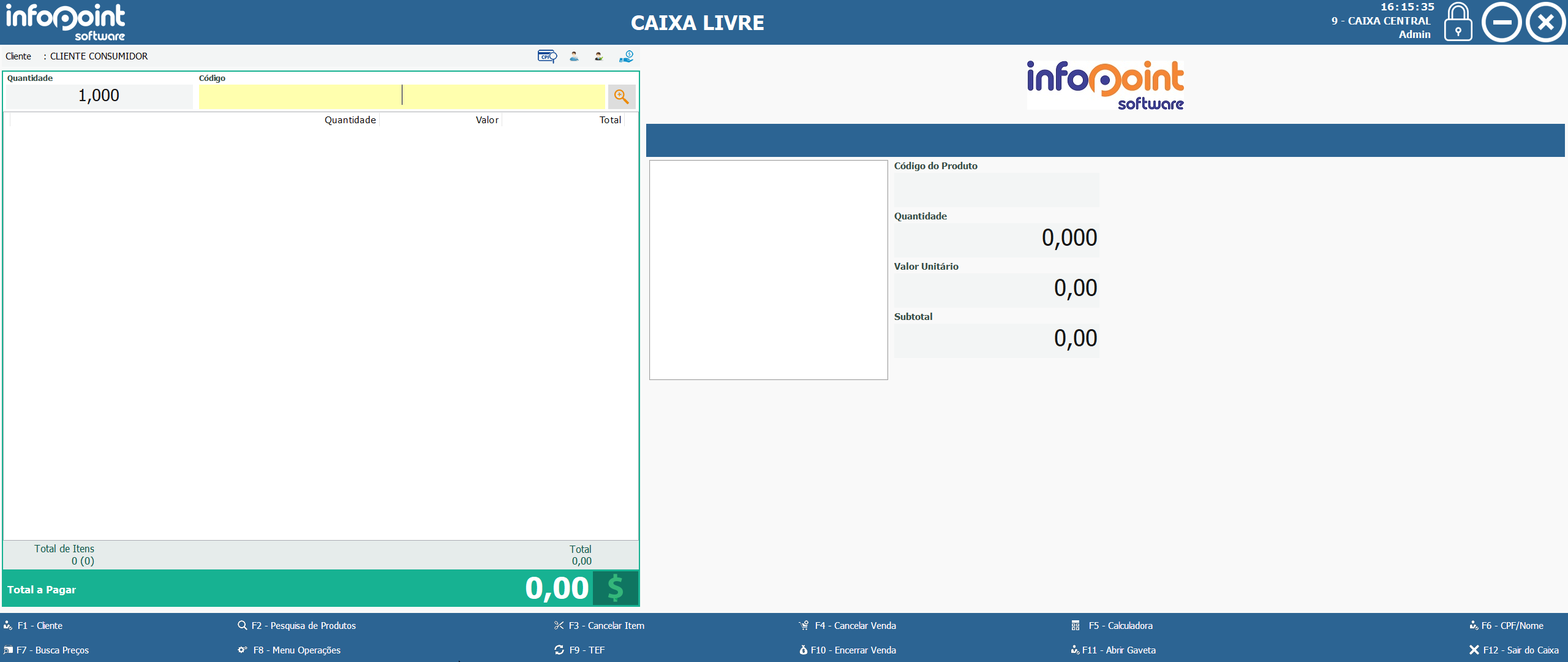Click the CPF search card icon
The width and height of the screenshot is (1568, 662).
coord(546,56)
